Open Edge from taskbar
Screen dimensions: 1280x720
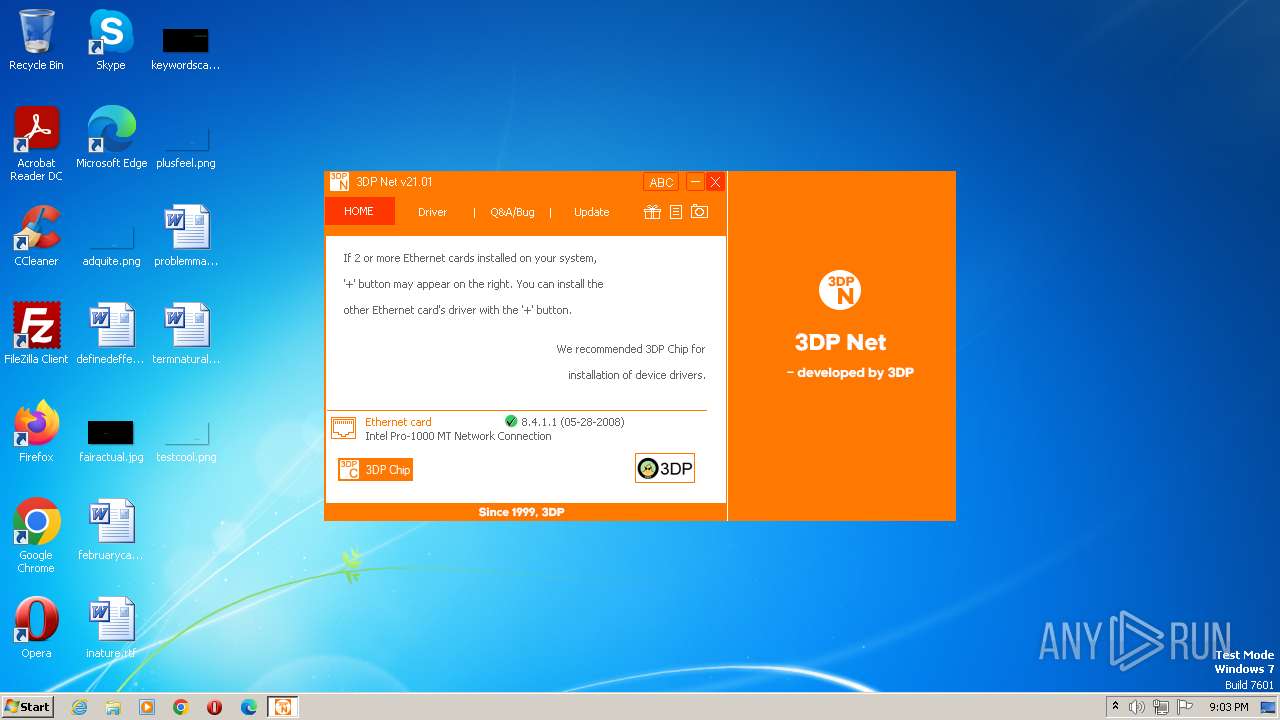pos(249,707)
